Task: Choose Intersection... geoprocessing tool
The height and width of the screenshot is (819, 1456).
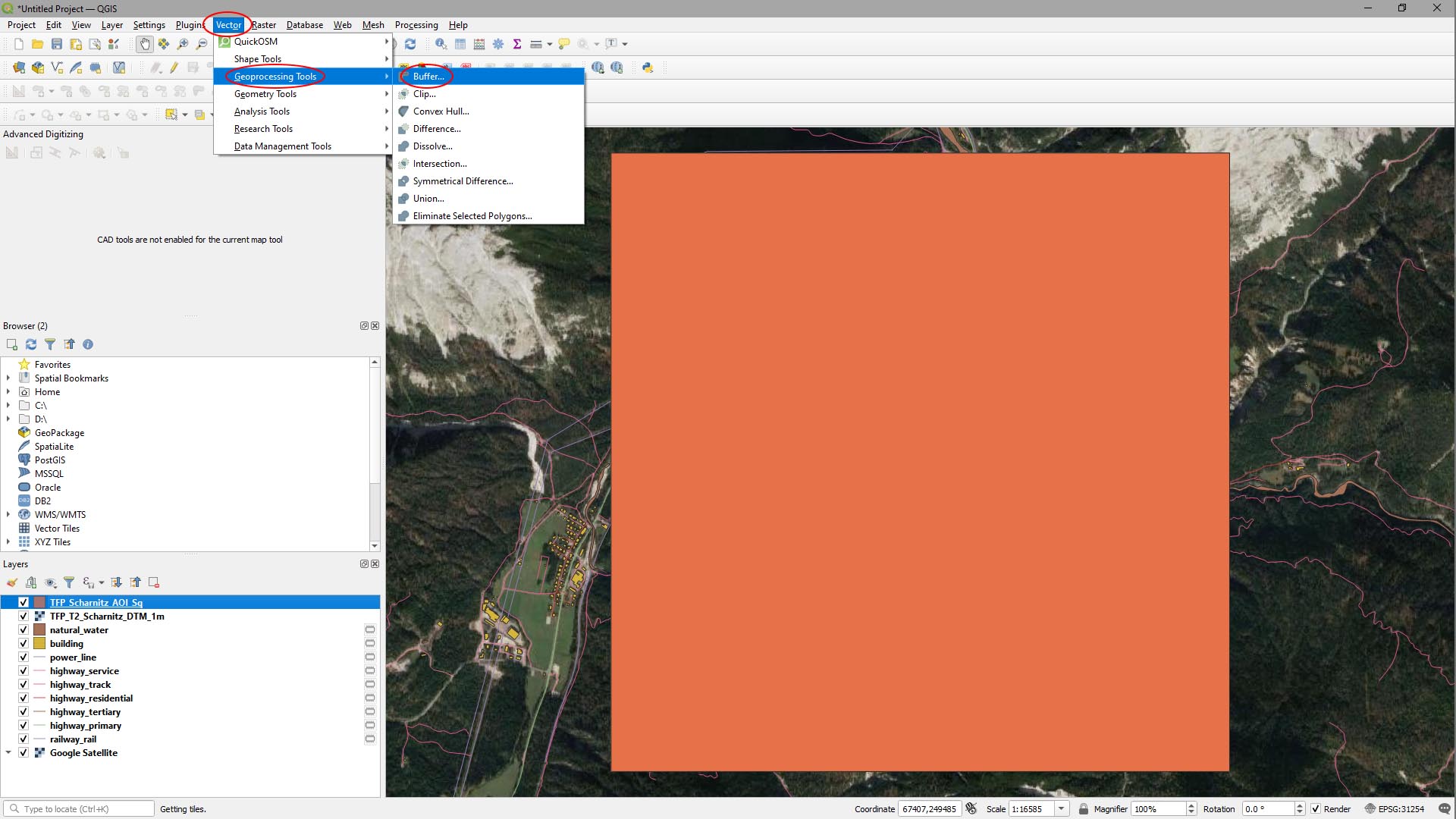Action: point(490,163)
